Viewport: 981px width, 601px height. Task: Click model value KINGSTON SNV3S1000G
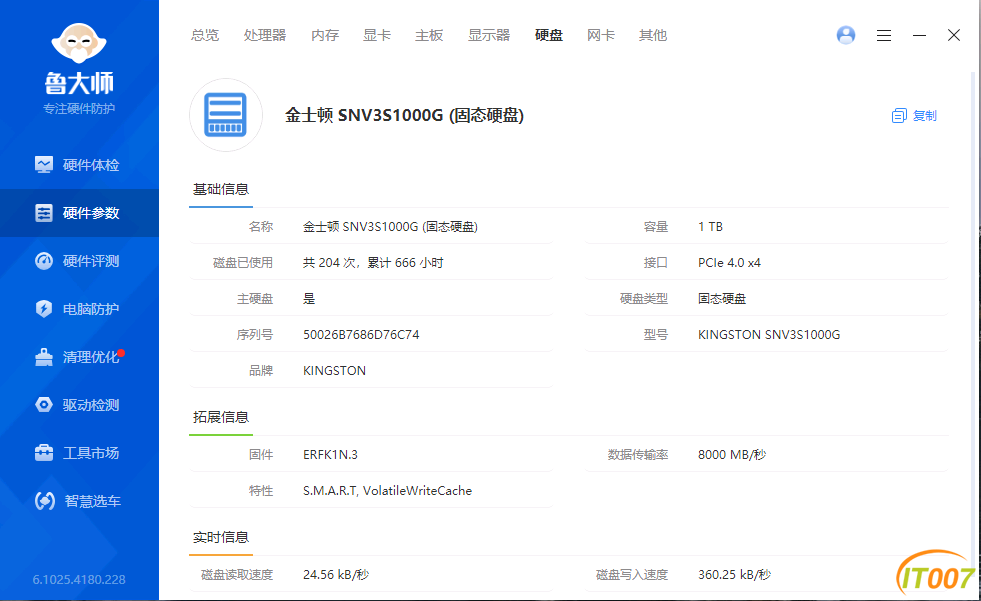769,335
